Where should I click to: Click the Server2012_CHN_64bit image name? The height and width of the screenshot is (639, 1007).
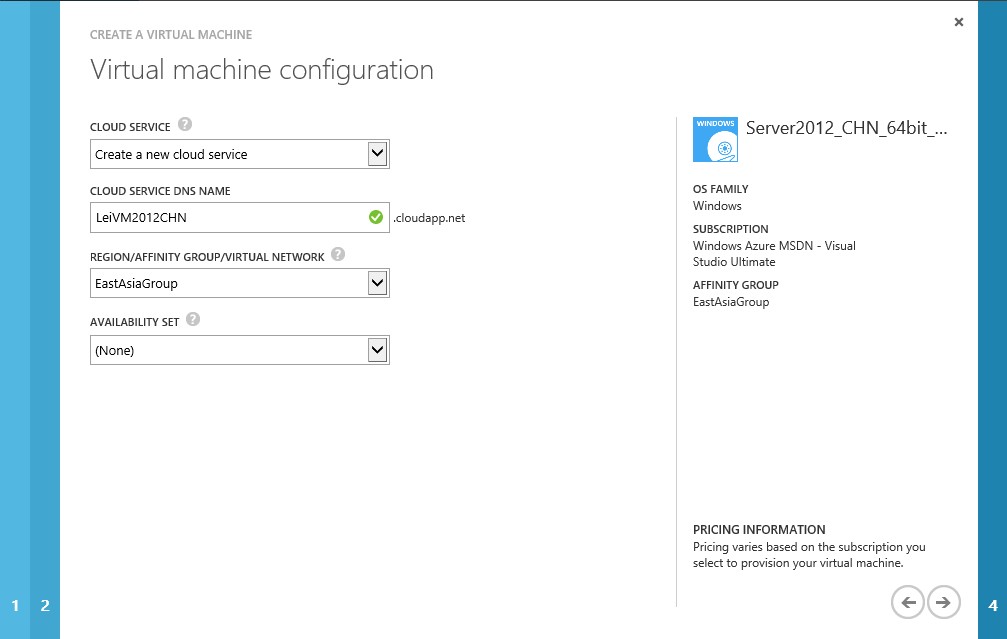click(846, 128)
